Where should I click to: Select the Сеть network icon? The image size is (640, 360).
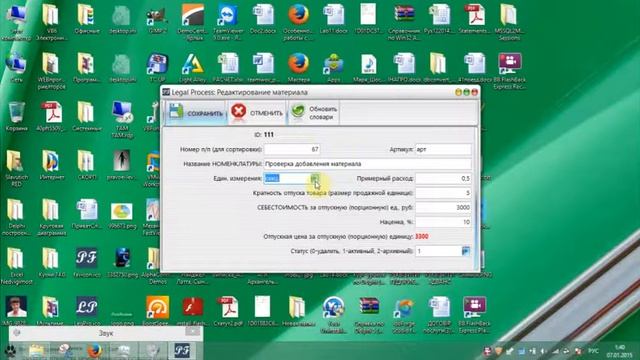click(x=16, y=67)
